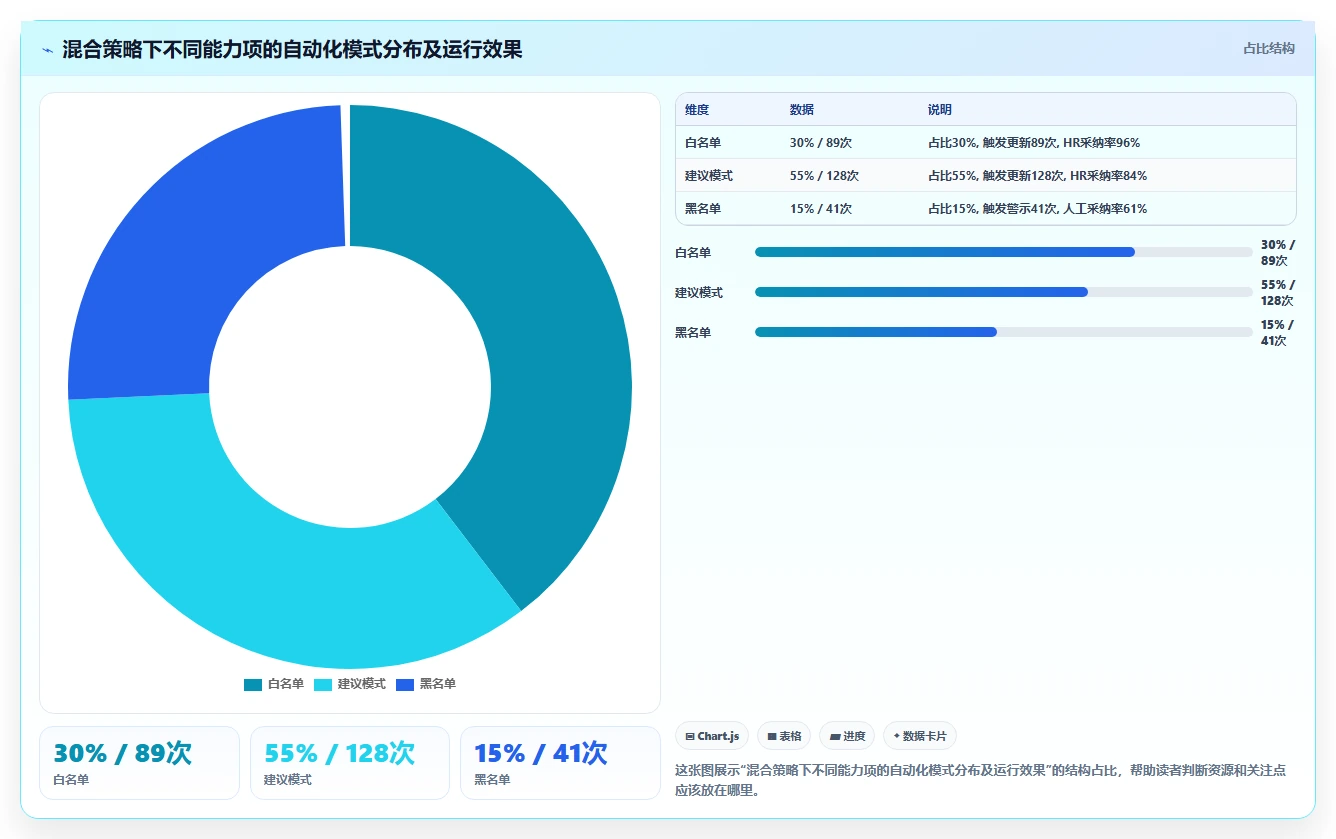
Task: Click the 说明 column header
Action: click(940, 110)
